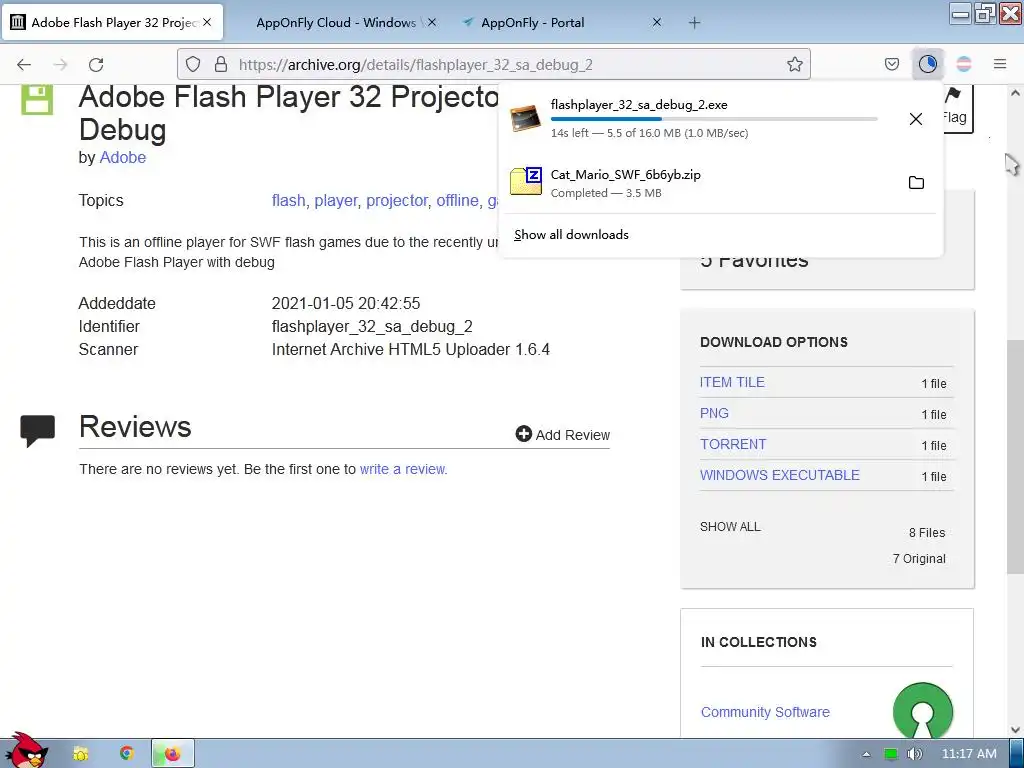The image size is (1024, 768).
Task: Click the page vertical scrollbar thumb
Action: (x=1014, y=457)
